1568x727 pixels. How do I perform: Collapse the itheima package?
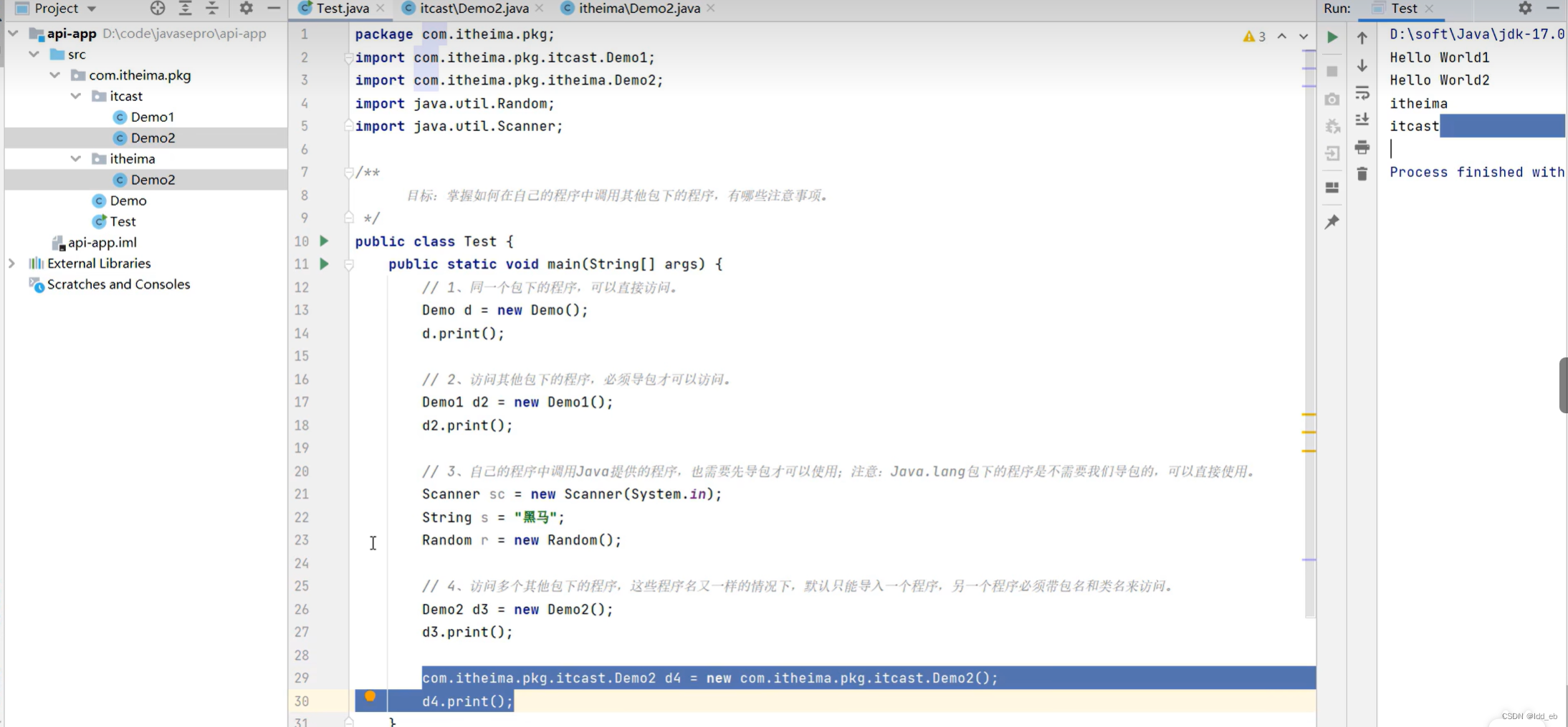tap(75, 158)
